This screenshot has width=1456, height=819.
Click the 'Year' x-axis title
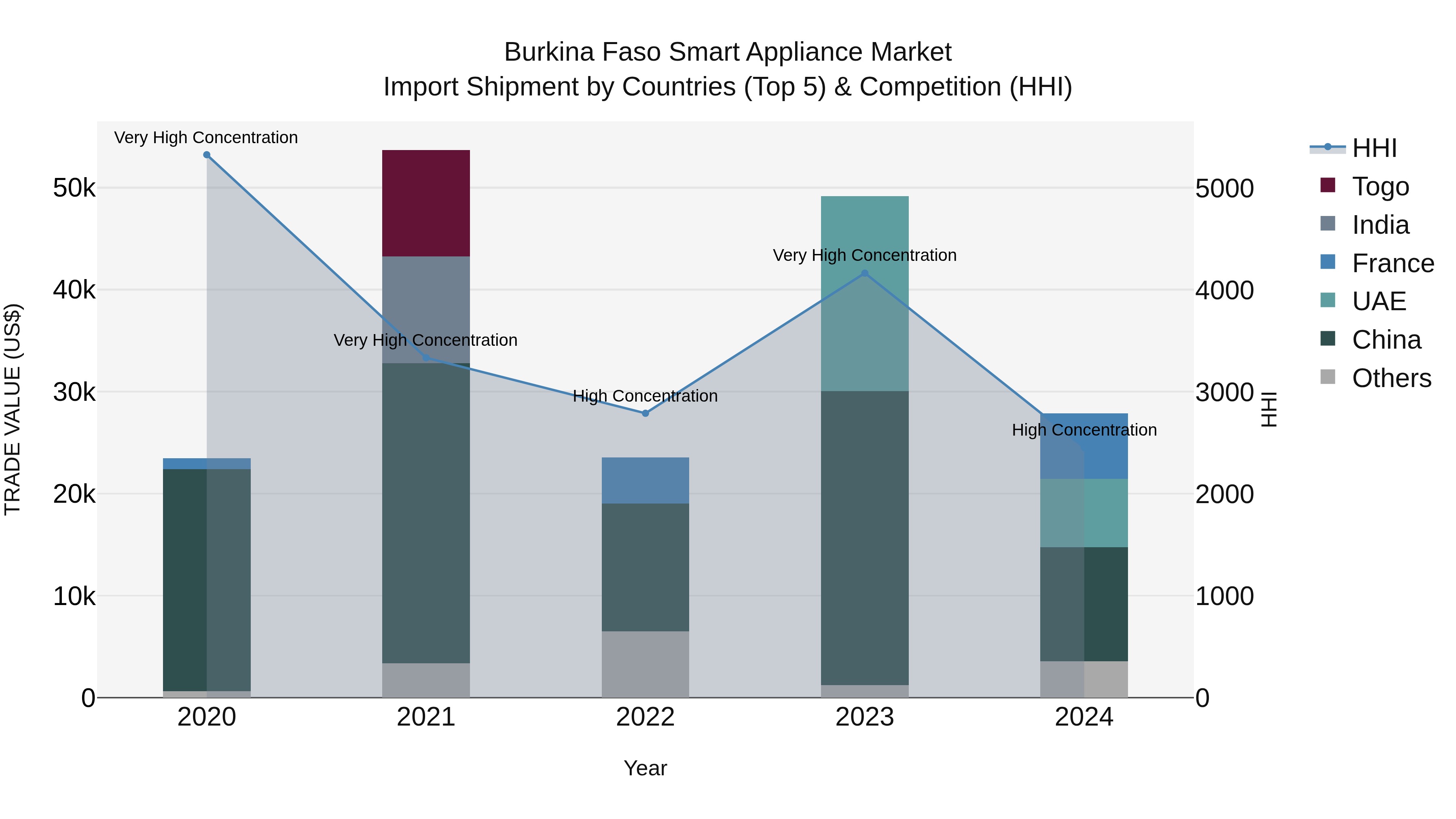click(x=645, y=769)
